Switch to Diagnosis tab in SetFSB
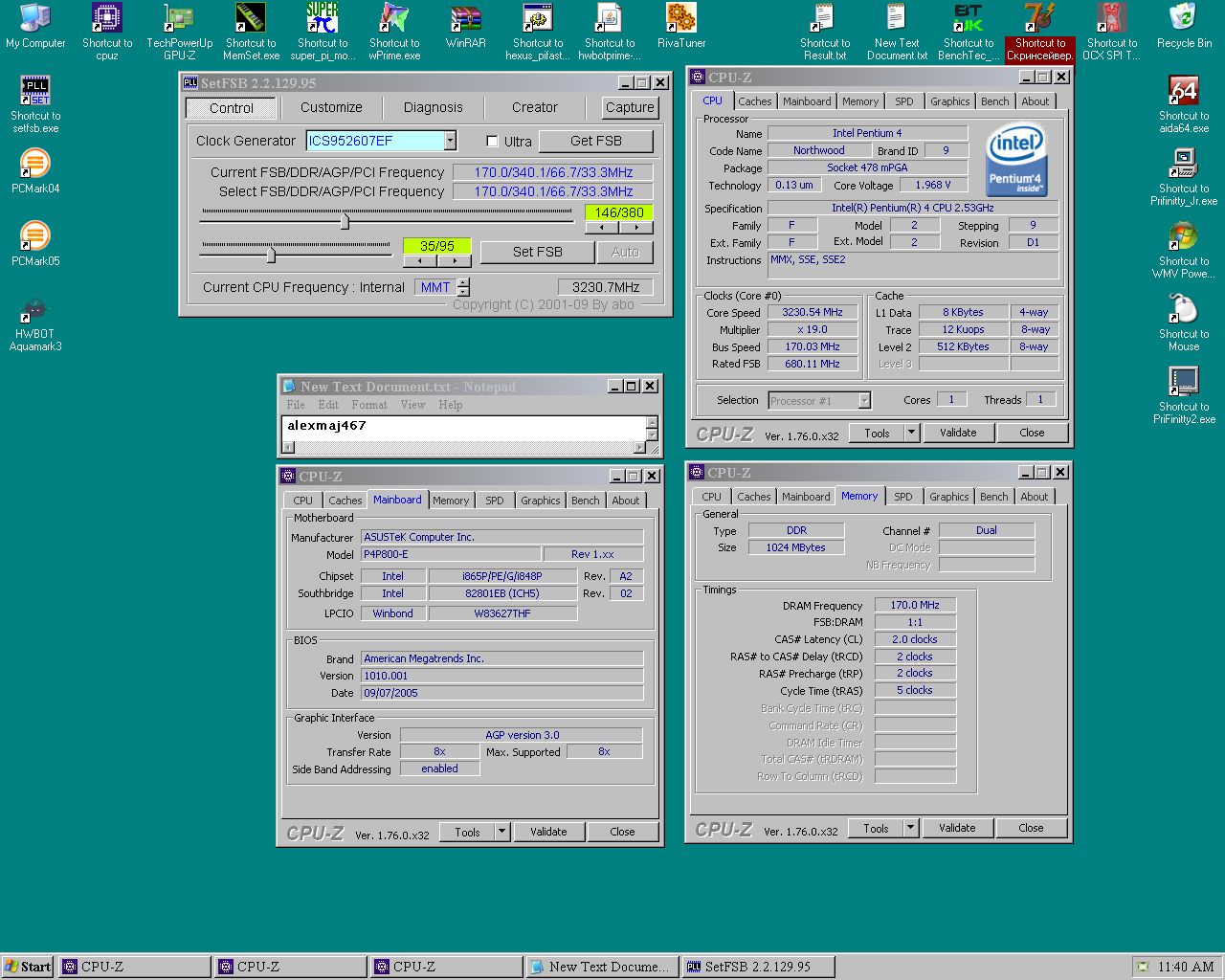 pyautogui.click(x=433, y=107)
